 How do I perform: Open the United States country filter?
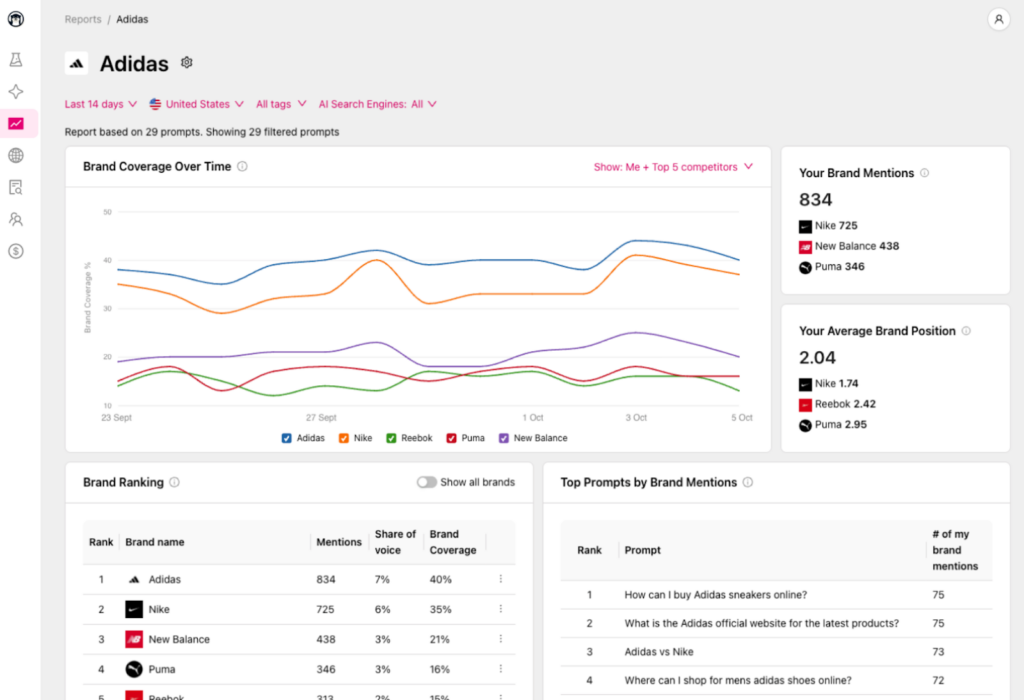coord(196,104)
